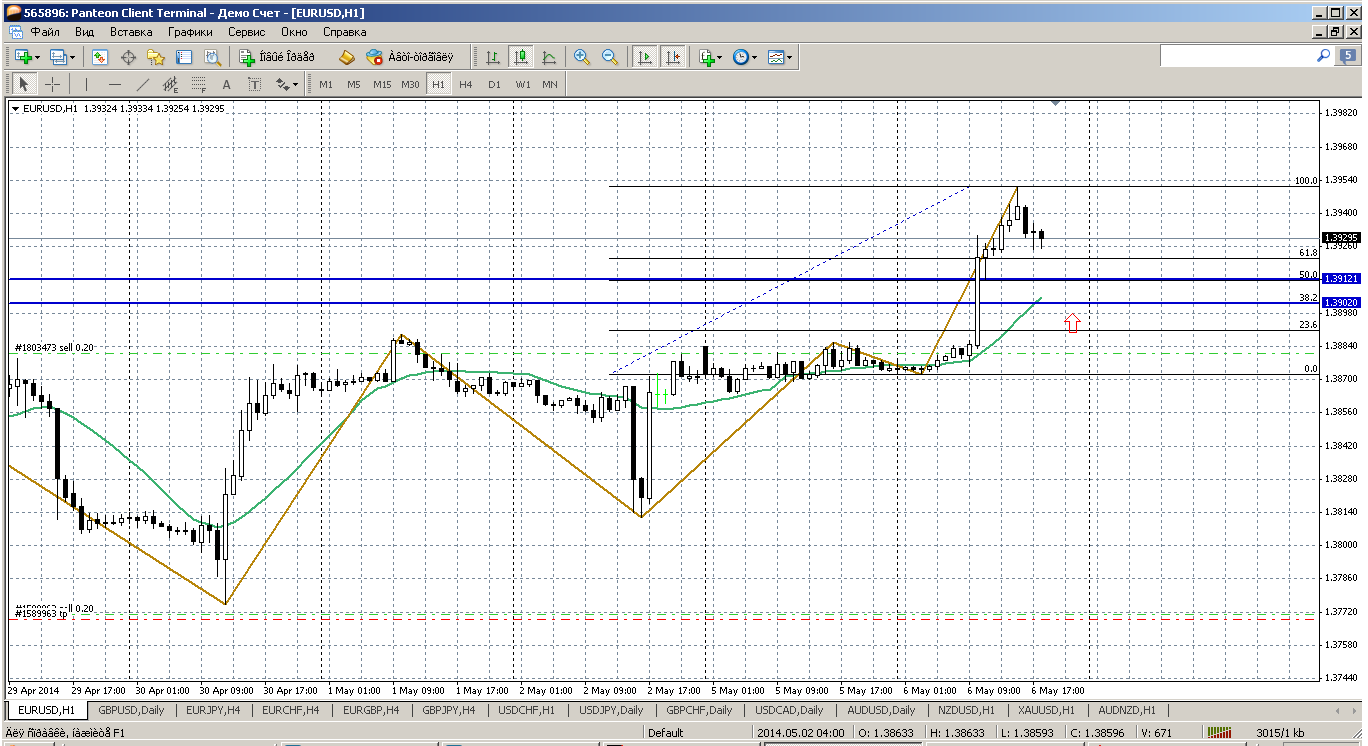Open the Navigator folder-star icon

click(x=156, y=57)
